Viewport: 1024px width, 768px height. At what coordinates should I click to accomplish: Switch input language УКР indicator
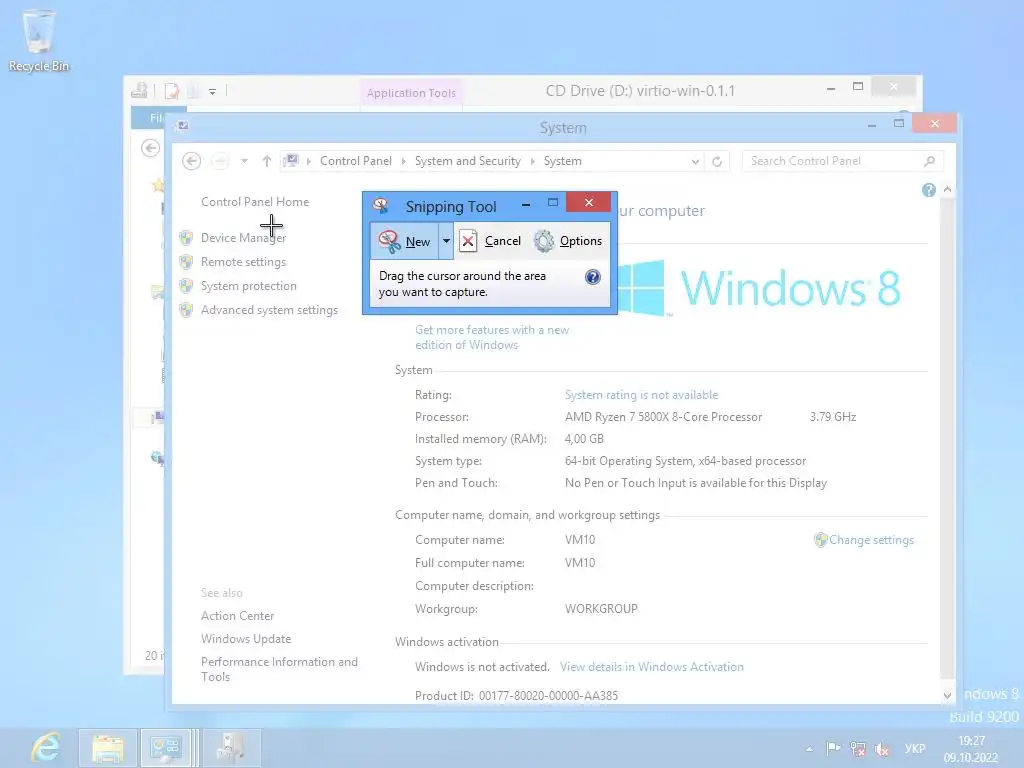(x=914, y=748)
